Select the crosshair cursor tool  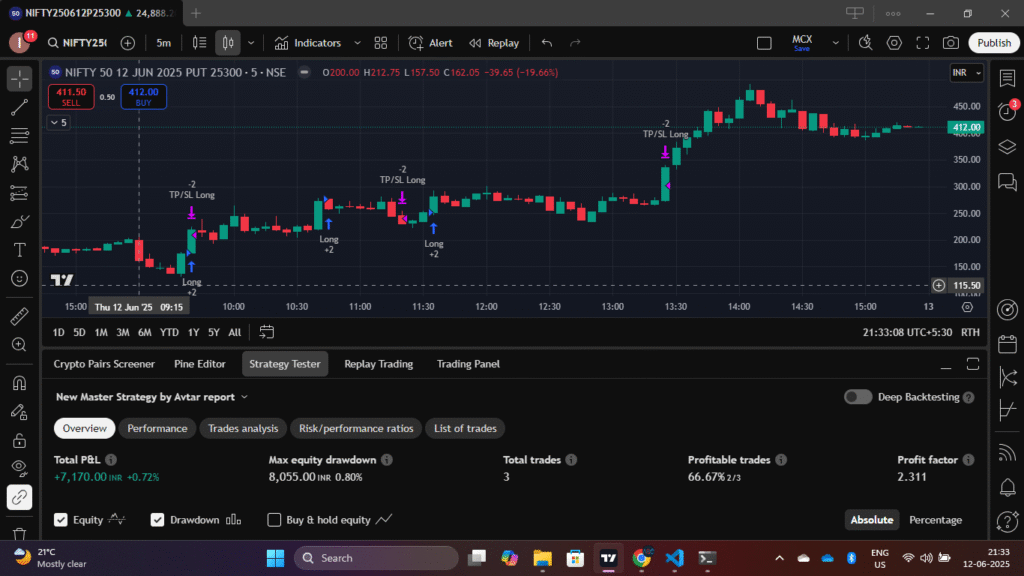point(20,79)
